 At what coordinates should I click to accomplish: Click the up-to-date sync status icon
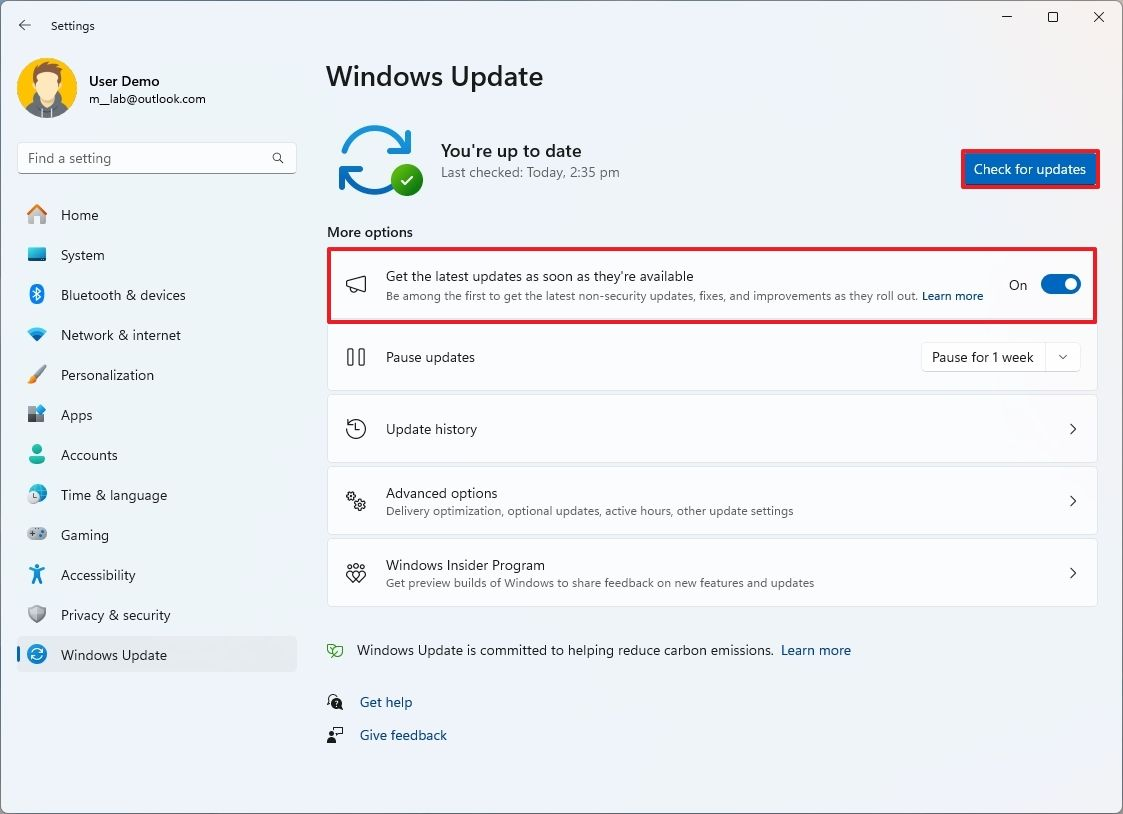(380, 160)
